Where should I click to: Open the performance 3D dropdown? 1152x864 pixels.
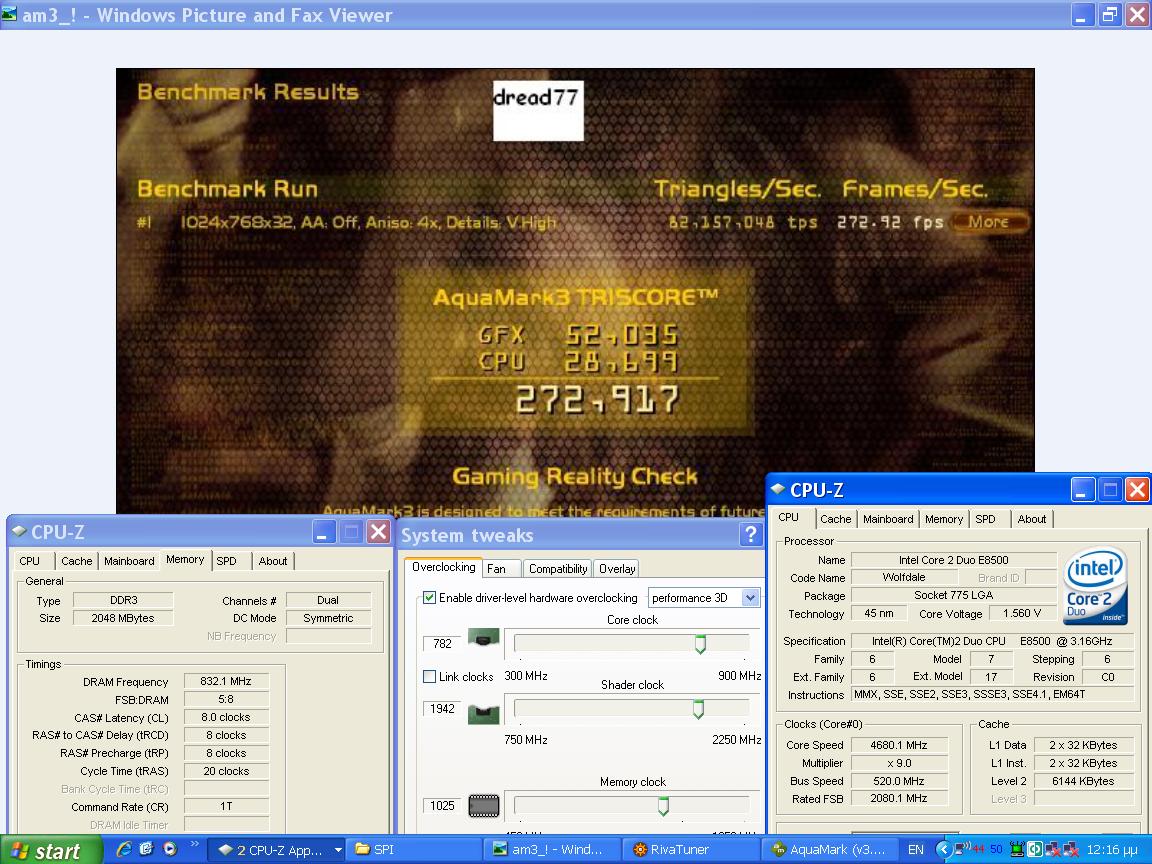pos(704,597)
